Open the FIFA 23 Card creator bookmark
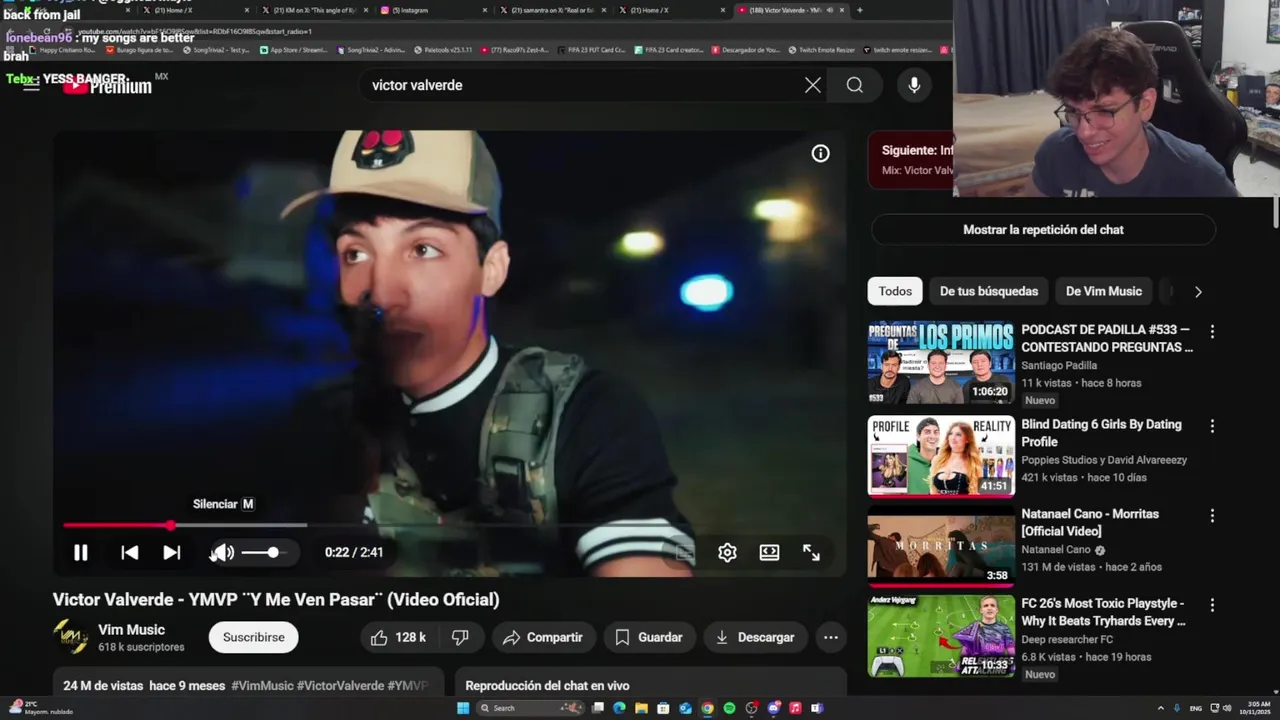Image resolution: width=1280 pixels, height=720 pixels. coord(669,49)
